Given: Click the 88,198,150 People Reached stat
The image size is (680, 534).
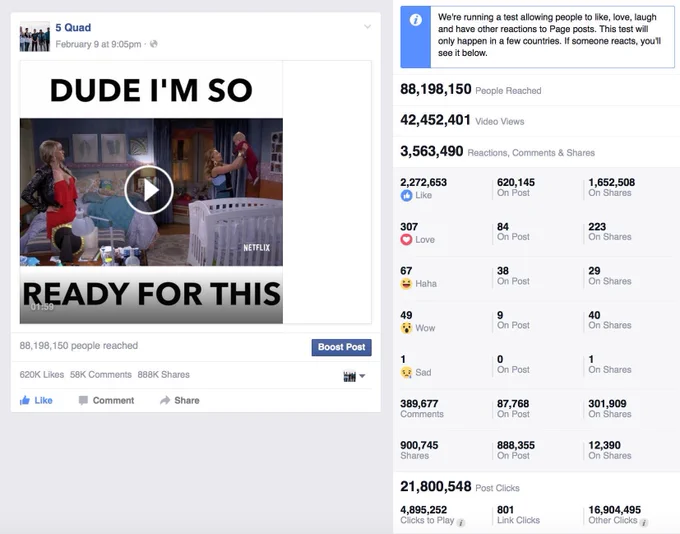Looking at the screenshot, I should tap(471, 89).
